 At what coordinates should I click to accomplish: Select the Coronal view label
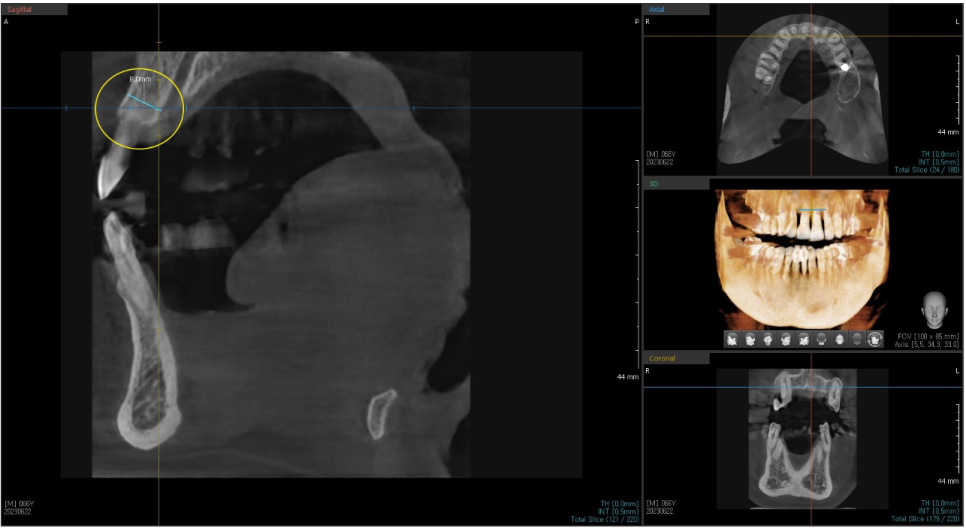[x=662, y=358]
